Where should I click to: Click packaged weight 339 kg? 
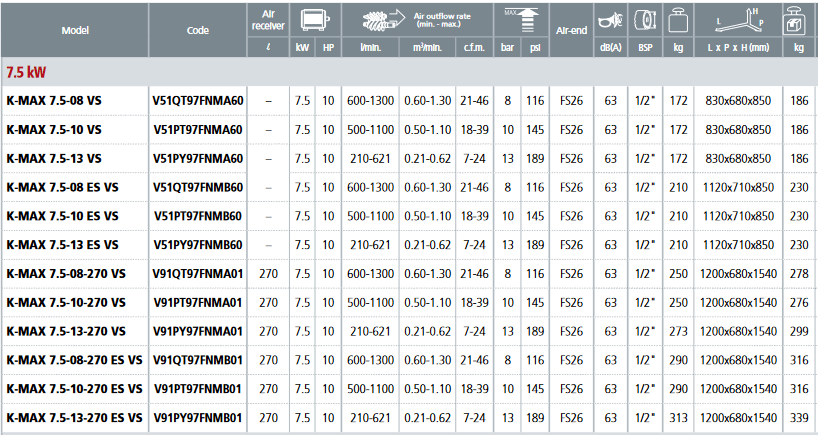[799, 418]
